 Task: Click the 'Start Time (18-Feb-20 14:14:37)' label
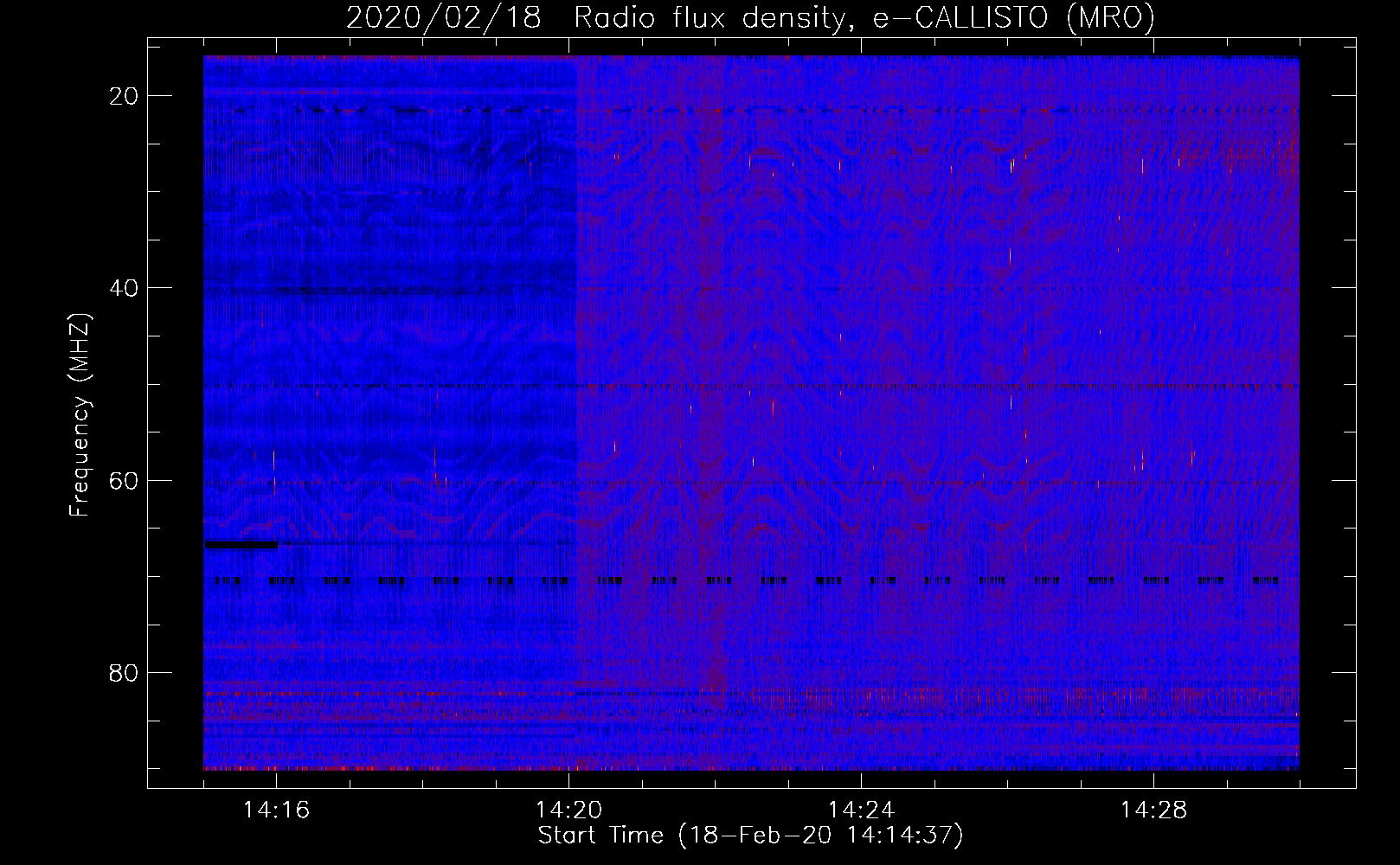pos(750,836)
